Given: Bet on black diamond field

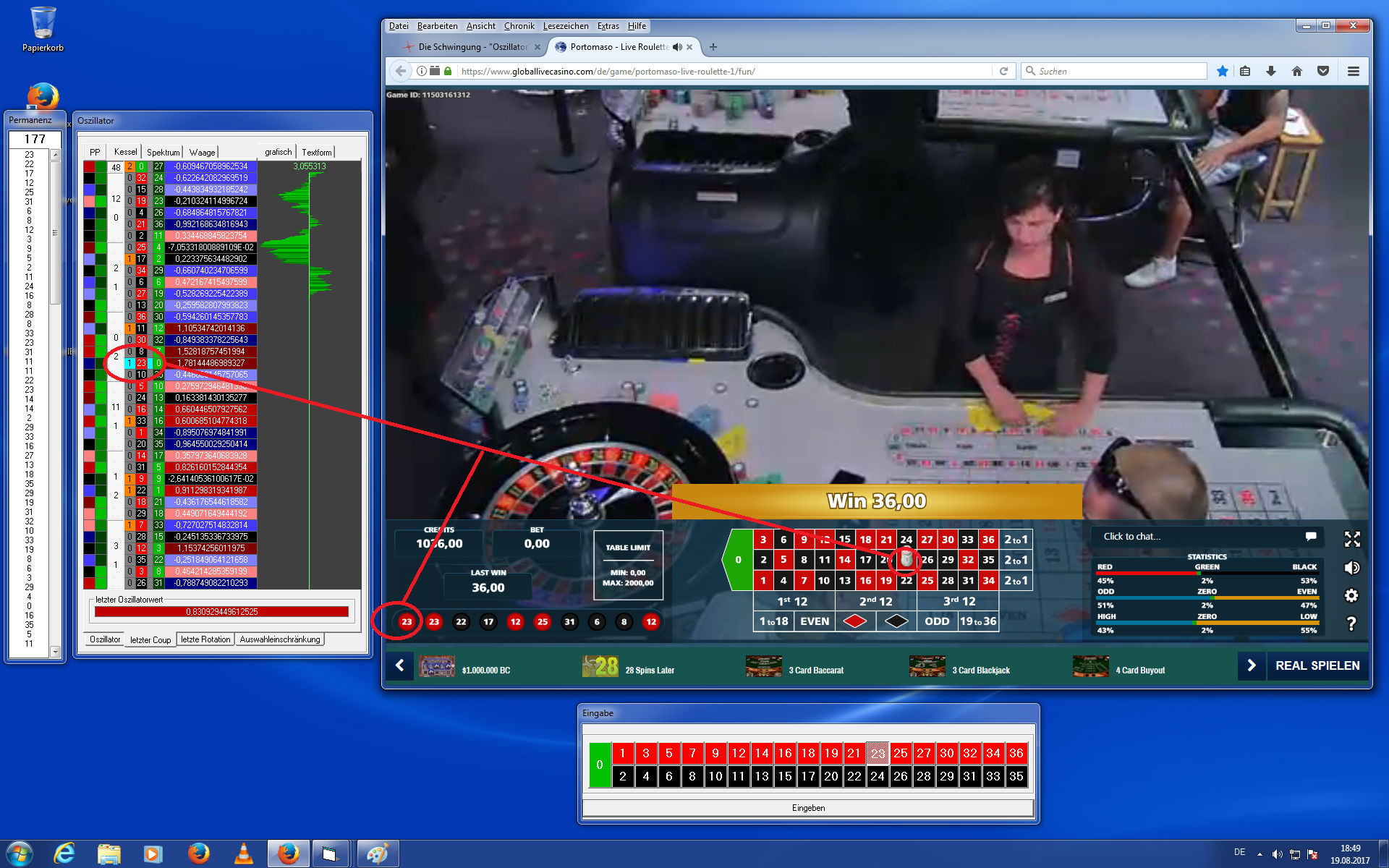Looking at the screenshot, I should 896,621.
